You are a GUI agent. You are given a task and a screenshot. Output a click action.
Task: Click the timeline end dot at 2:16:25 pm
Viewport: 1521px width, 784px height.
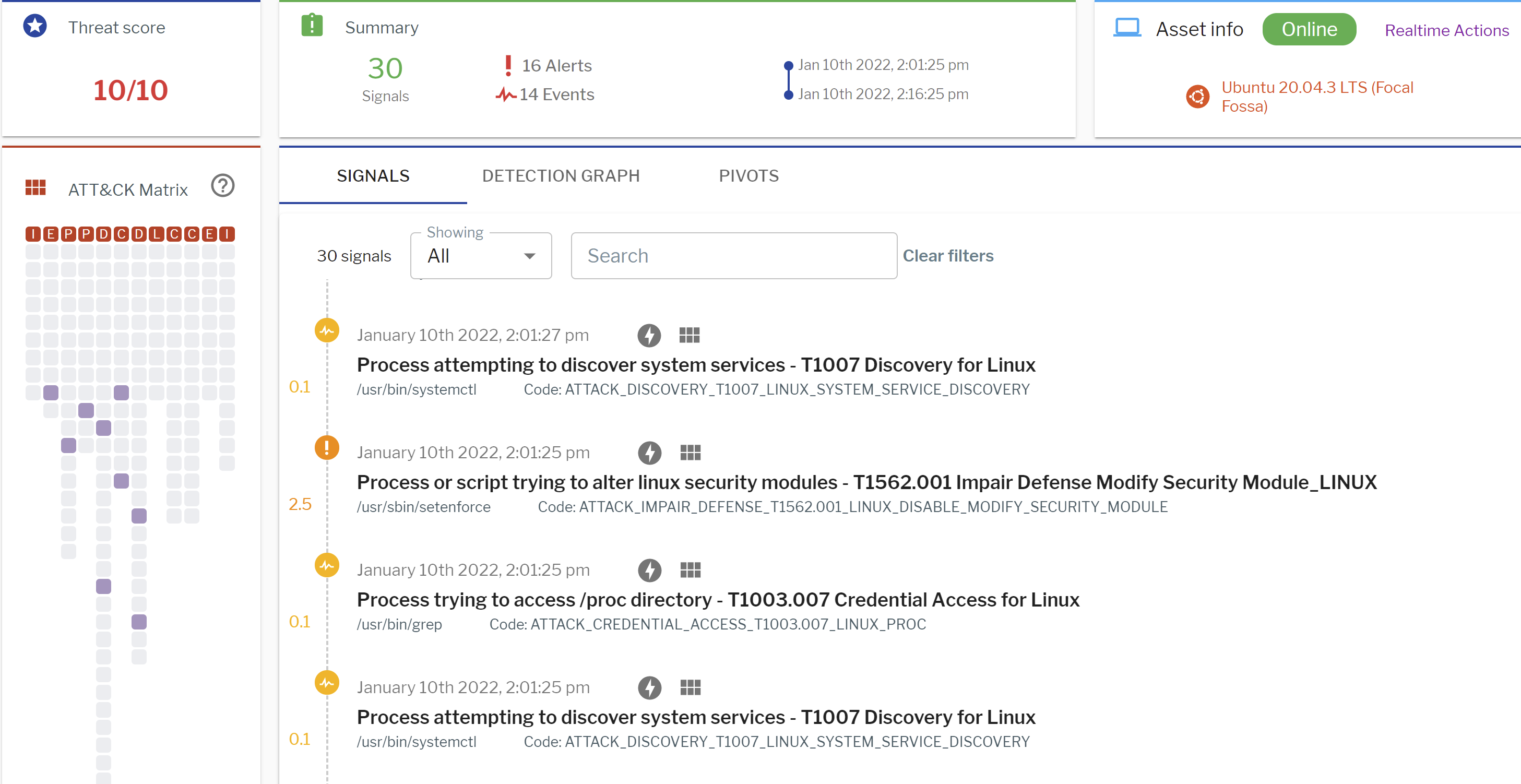pos(788,95)
